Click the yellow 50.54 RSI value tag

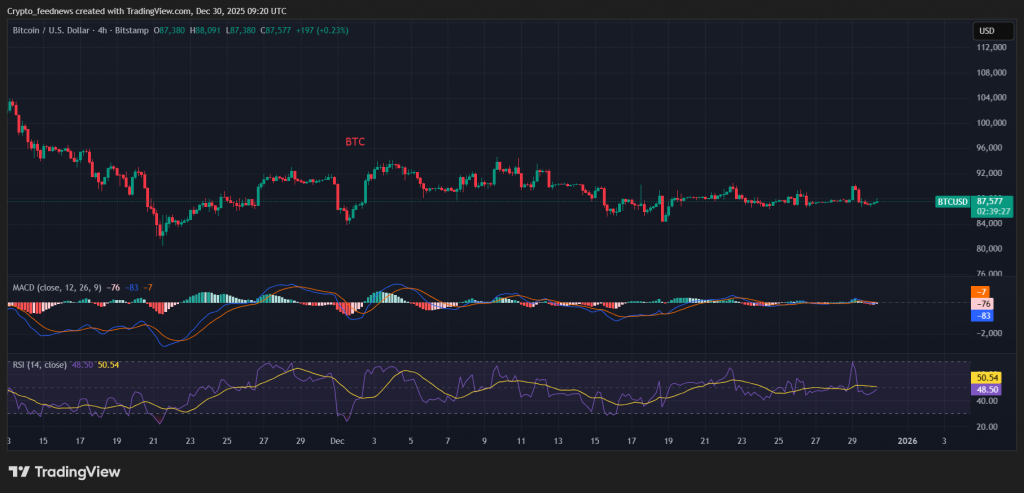pos(985,377)
